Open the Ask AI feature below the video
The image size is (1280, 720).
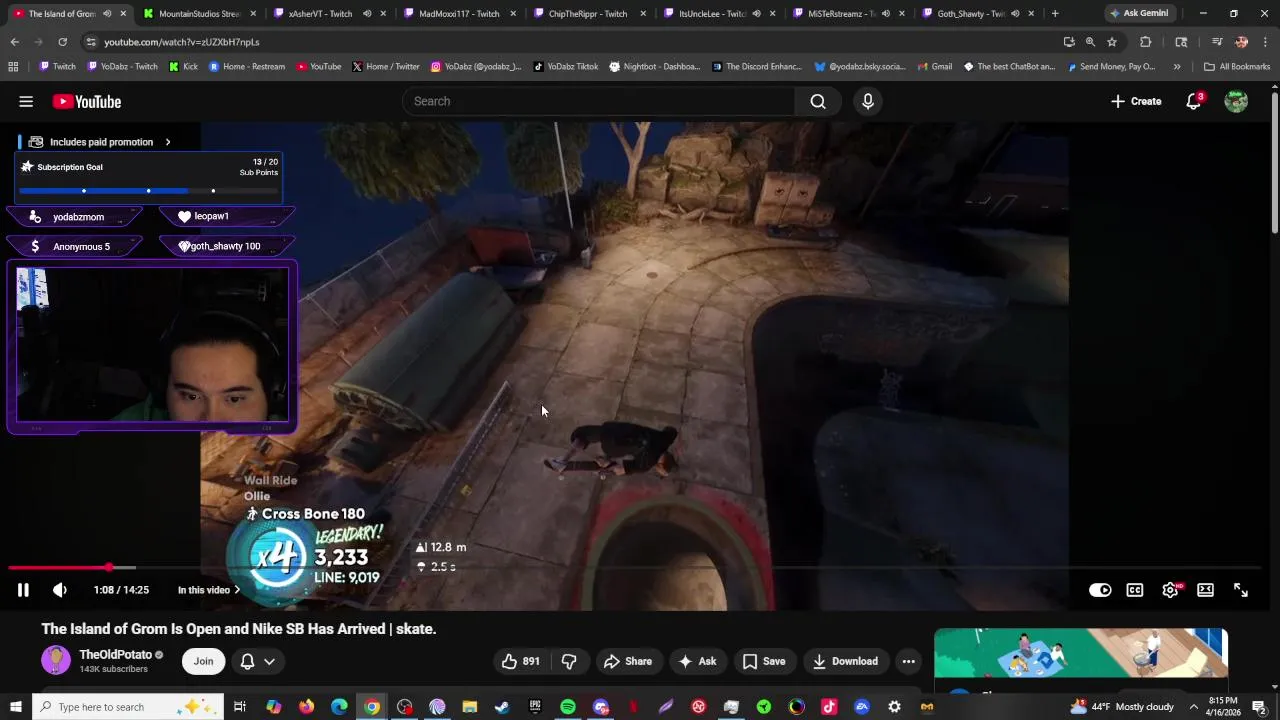(697, 661)
